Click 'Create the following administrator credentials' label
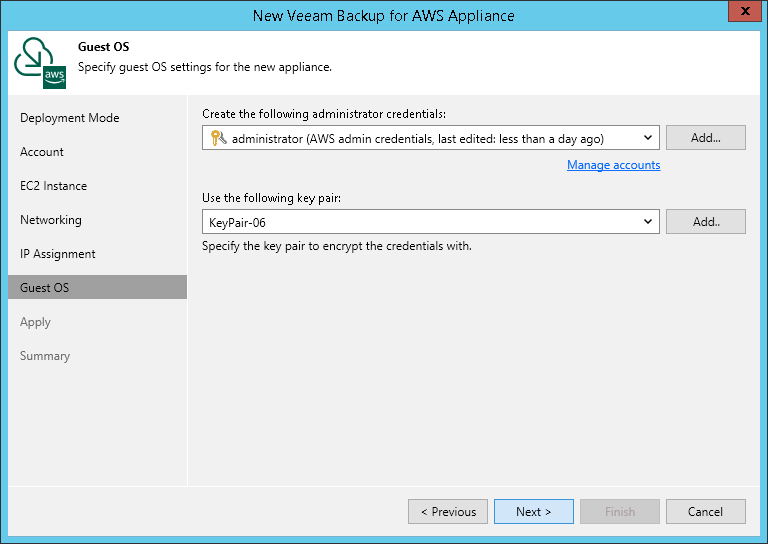This screenshot has height=544, width=768. 324,114
